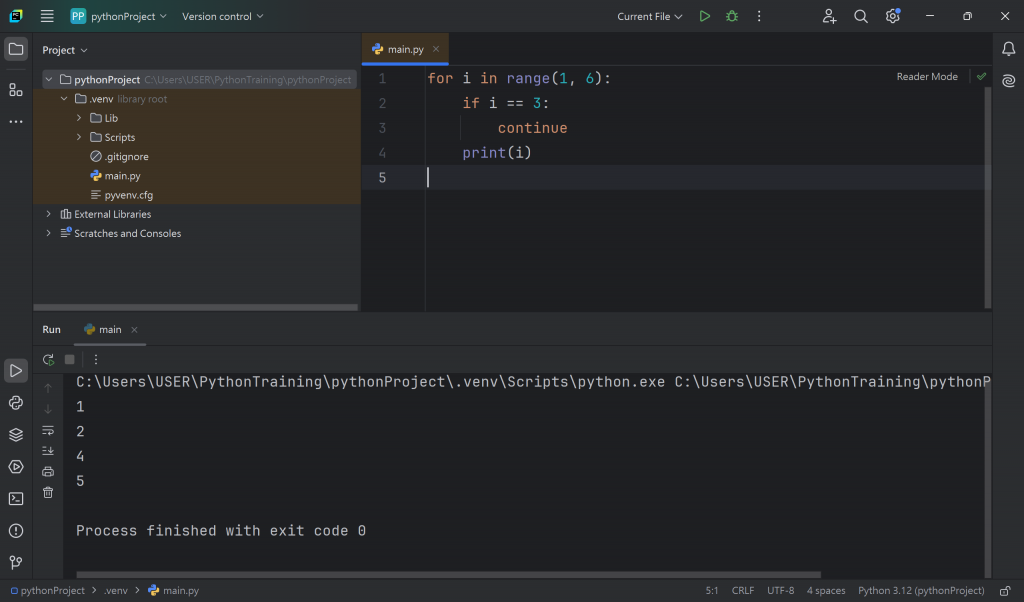The width and height of the screenshot is (1024, 602).
Task: Open the Git tool window icon
Action: 16,563
